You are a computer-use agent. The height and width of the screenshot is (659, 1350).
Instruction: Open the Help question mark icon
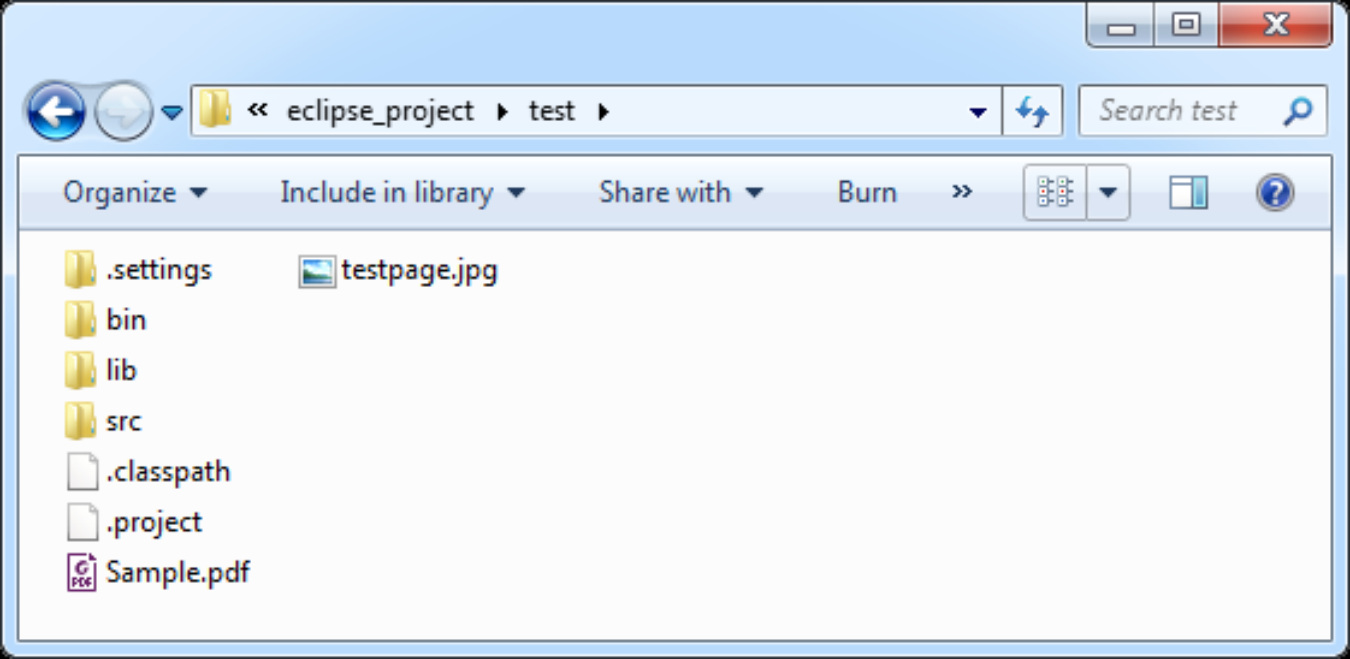pyautogui.click(x=1275, y=192)
